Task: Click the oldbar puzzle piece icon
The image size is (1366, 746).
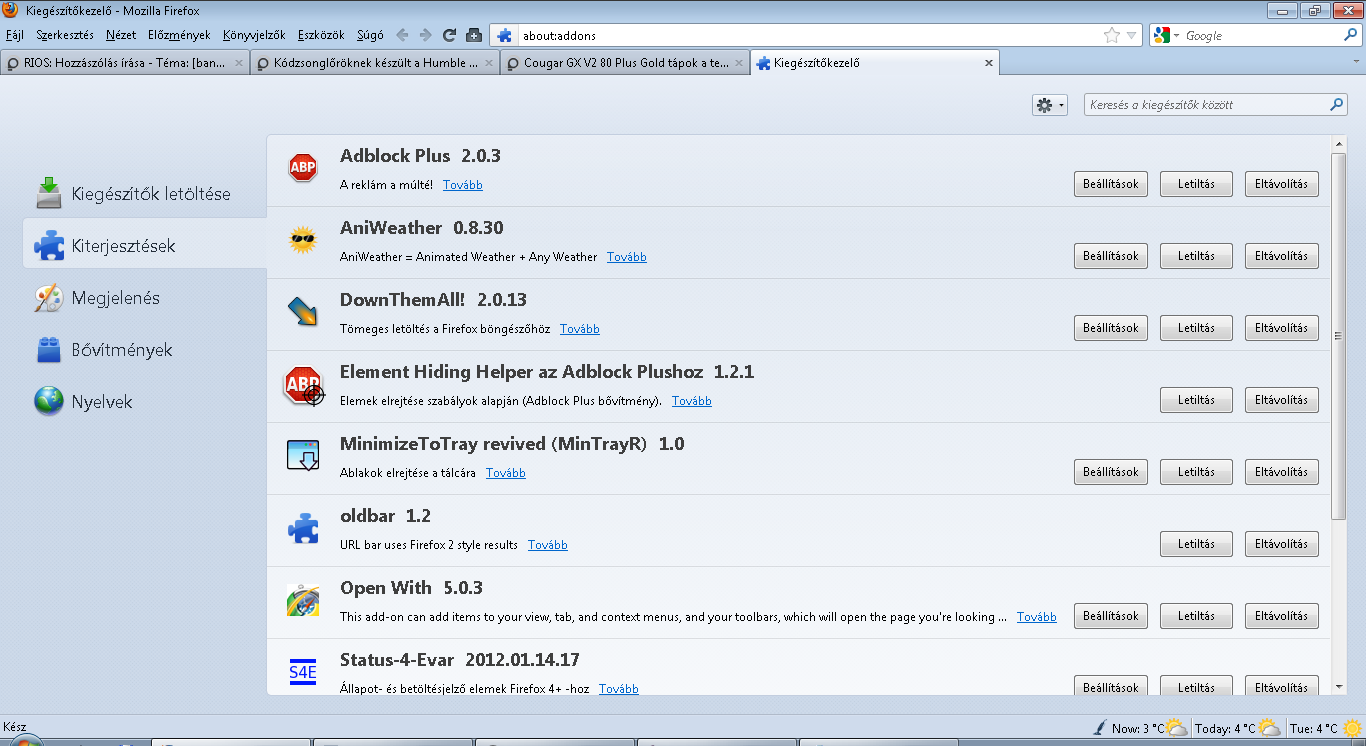Action: (x=303, y=528)
